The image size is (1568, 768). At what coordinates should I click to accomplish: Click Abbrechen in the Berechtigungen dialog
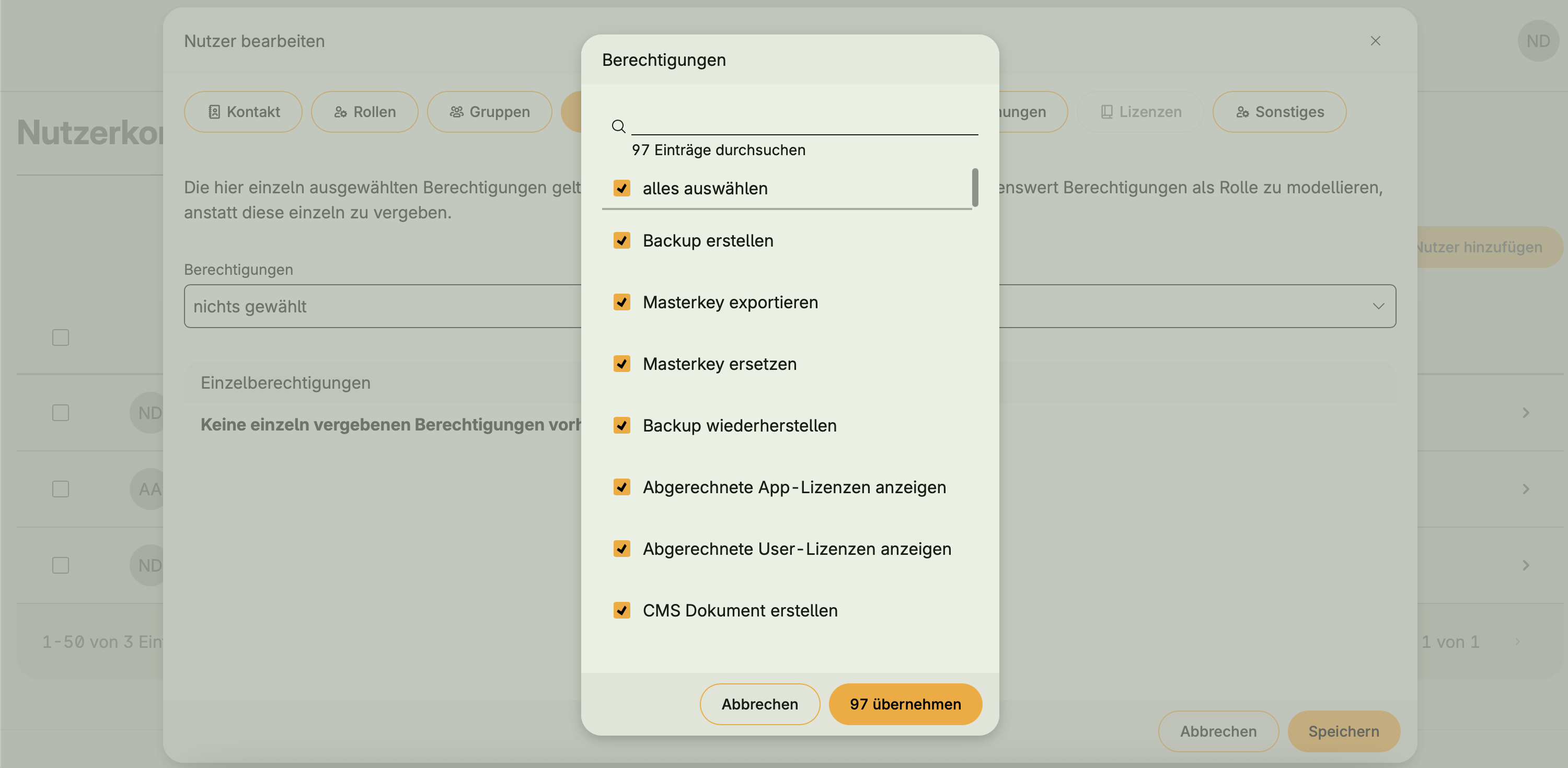(759, 704)
